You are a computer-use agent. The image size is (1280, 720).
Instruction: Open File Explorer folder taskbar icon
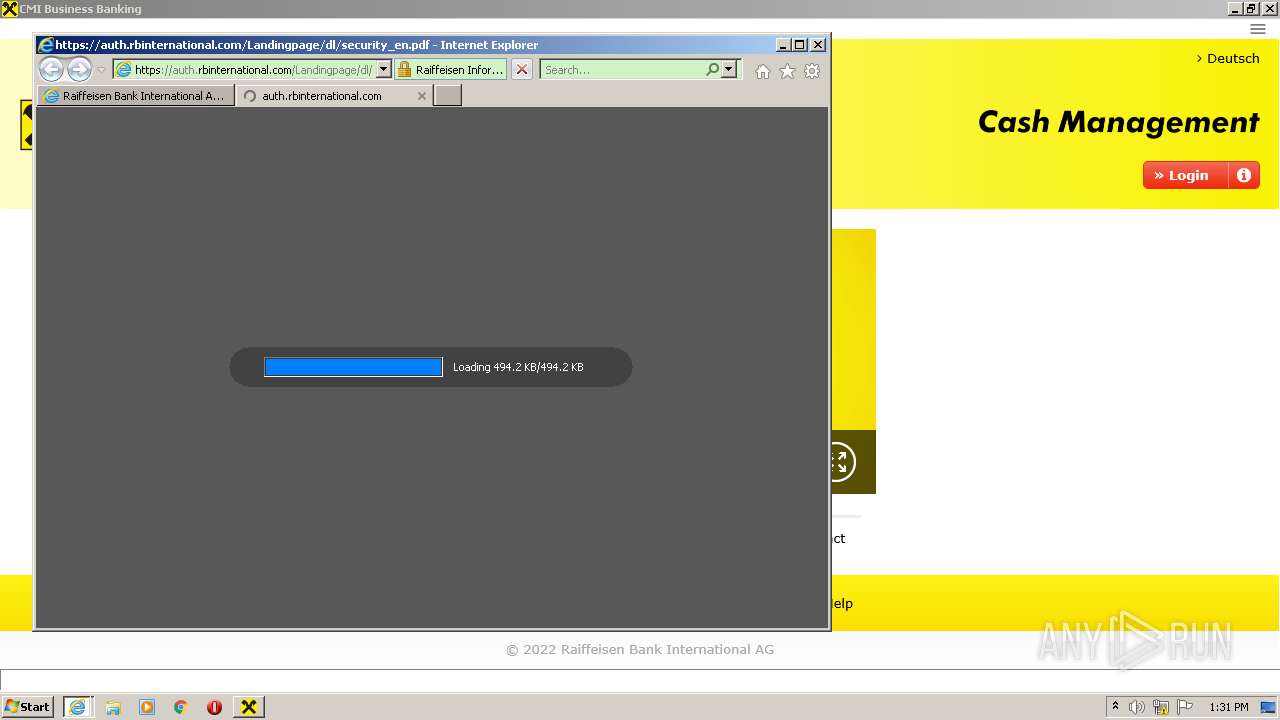point(113,707)
